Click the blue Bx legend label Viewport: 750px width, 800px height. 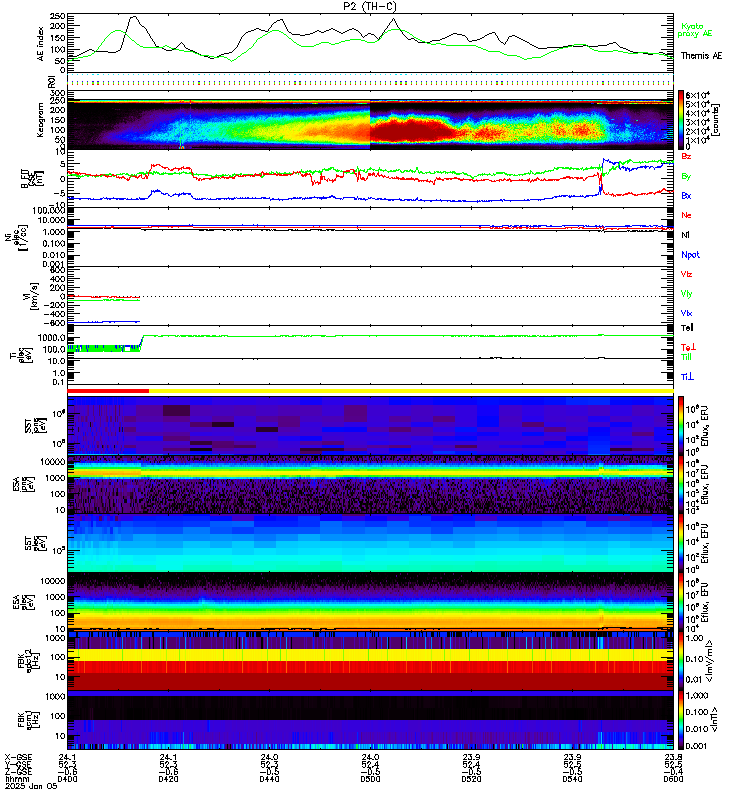pyautogui.click(x=686, y=195)
